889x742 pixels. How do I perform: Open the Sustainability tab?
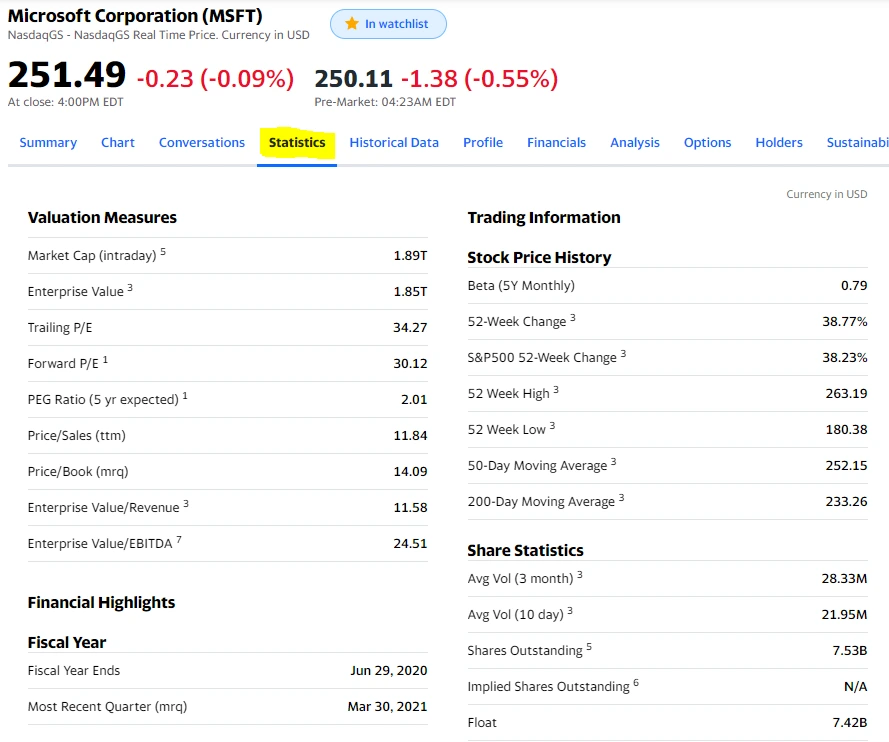point(857,142)
